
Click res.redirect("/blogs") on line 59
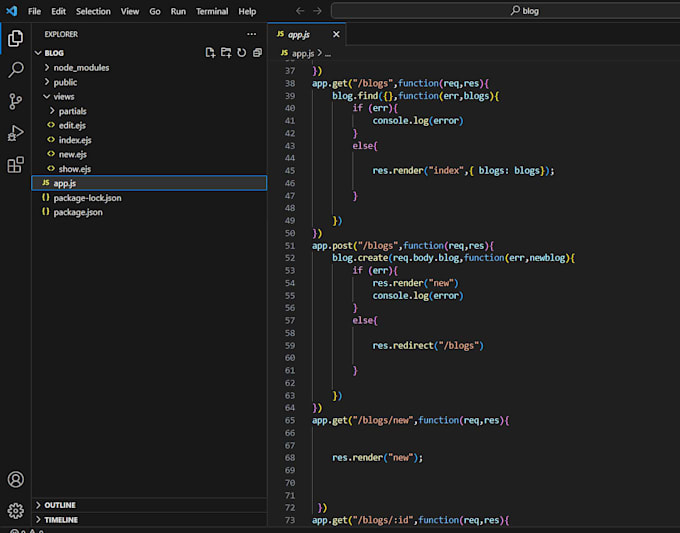428,345
